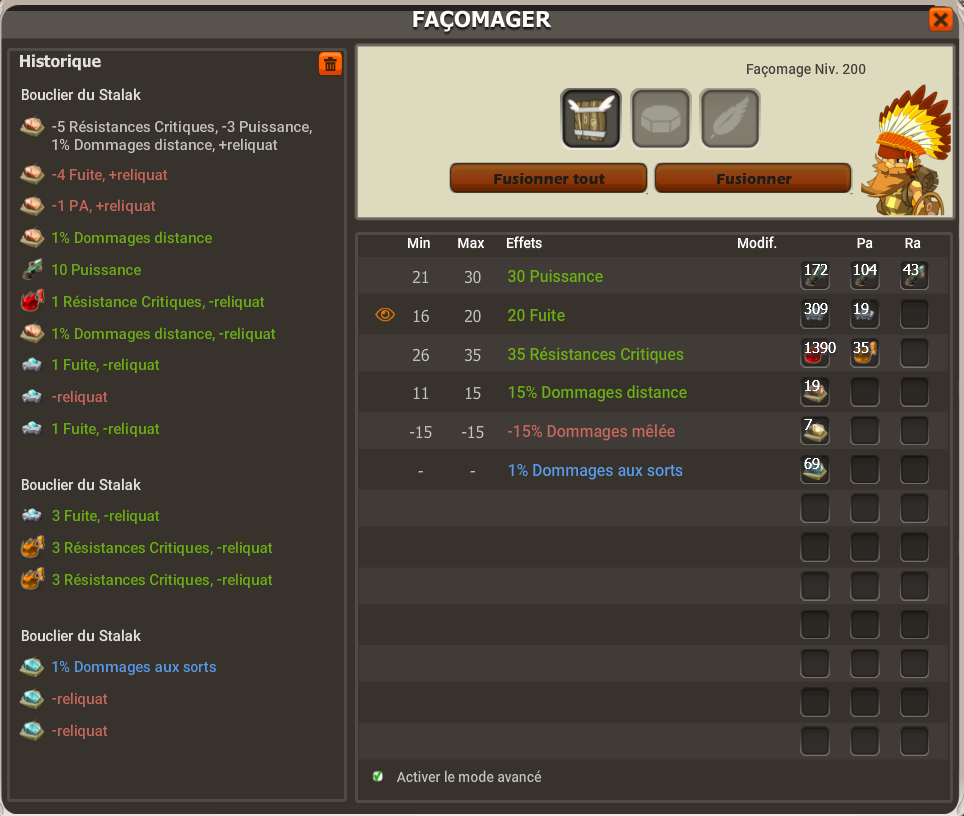Use the 19 Dommages distance rune
This screenshot has width=964, height=816.
point(815,392)
